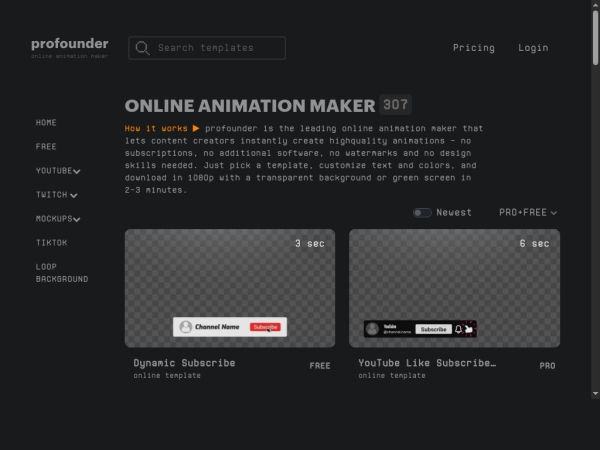
Task: Expand the YouTube sidebar chevron
Action: tap(77, 171)
